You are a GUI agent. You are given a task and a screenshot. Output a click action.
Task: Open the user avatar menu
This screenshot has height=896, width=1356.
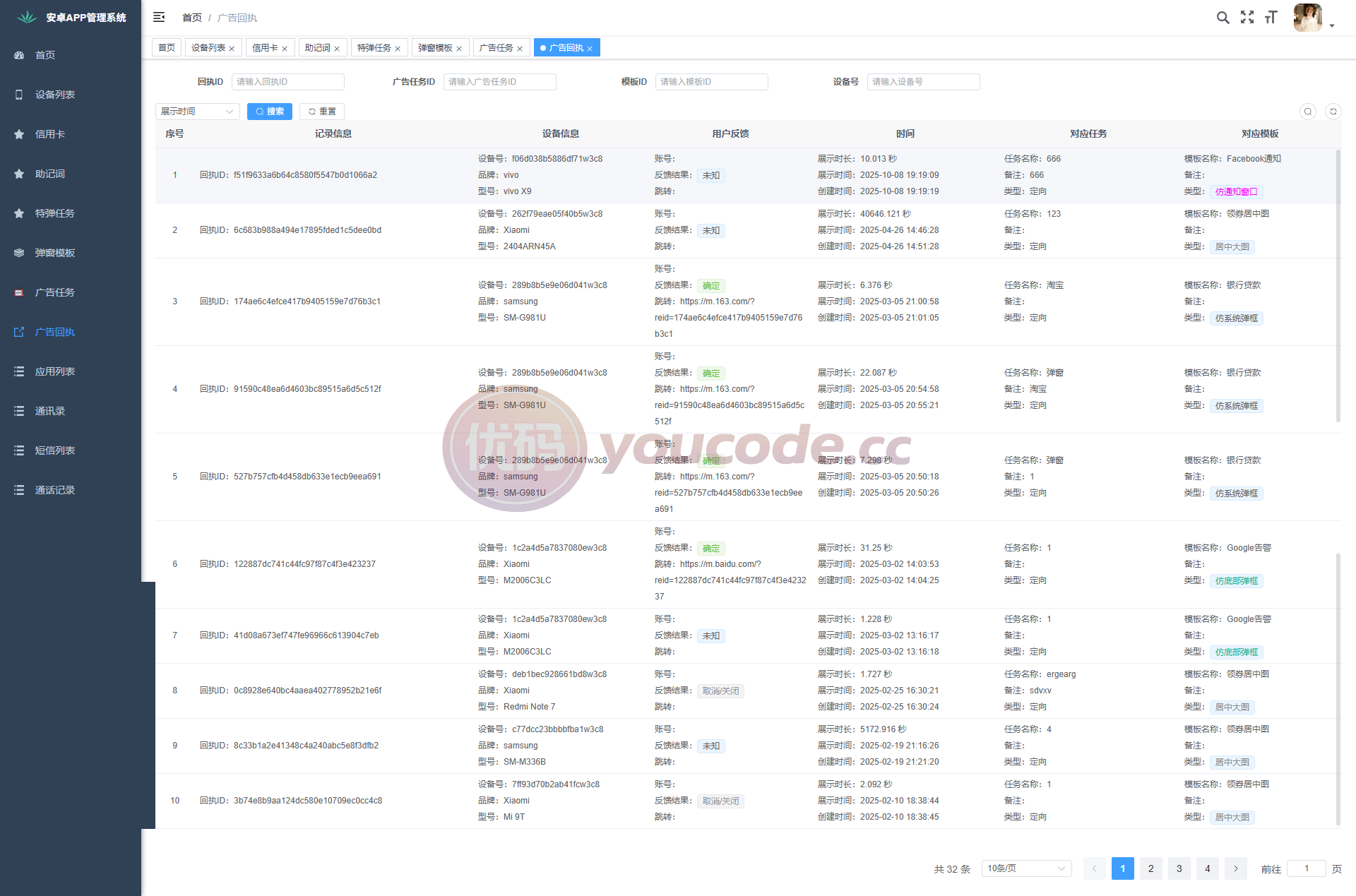click(x=1307, y=18)
